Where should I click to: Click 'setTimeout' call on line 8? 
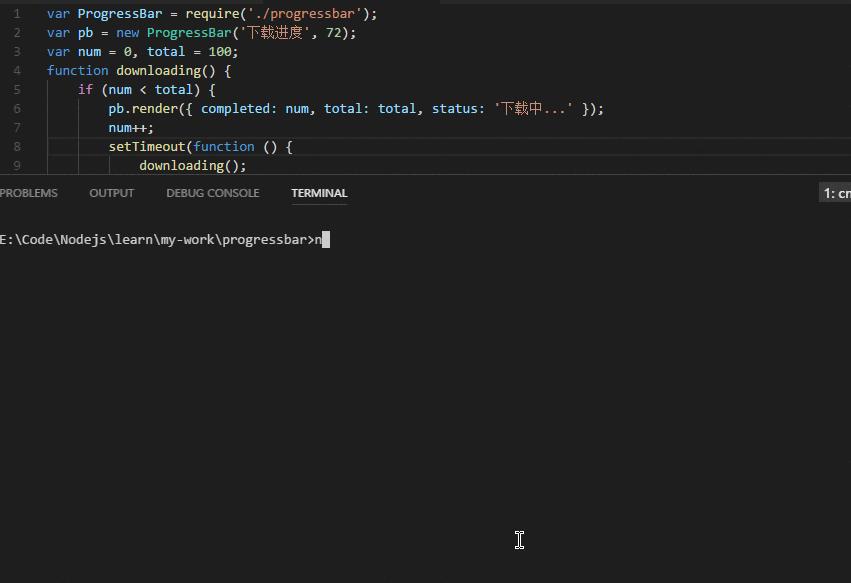147,147
